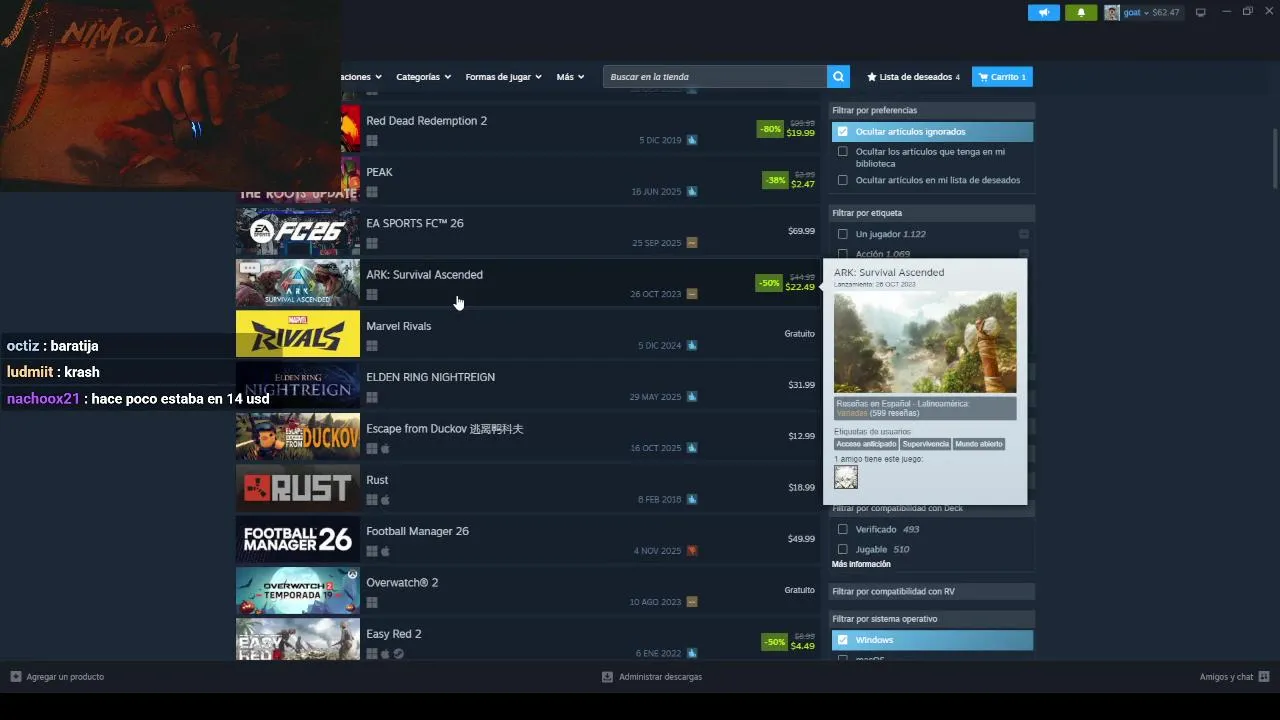Viewport: 1280px width, 720px height.
Task: Click the plus icon beside Agregar un producto
Action: [x=16, y=677]
